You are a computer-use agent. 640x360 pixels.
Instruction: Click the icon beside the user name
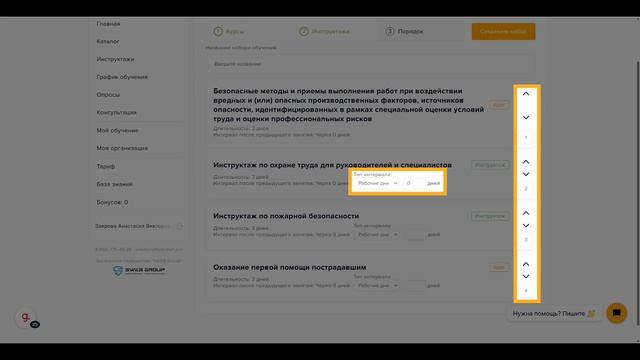pyautogui.click(x=180, y=226)
